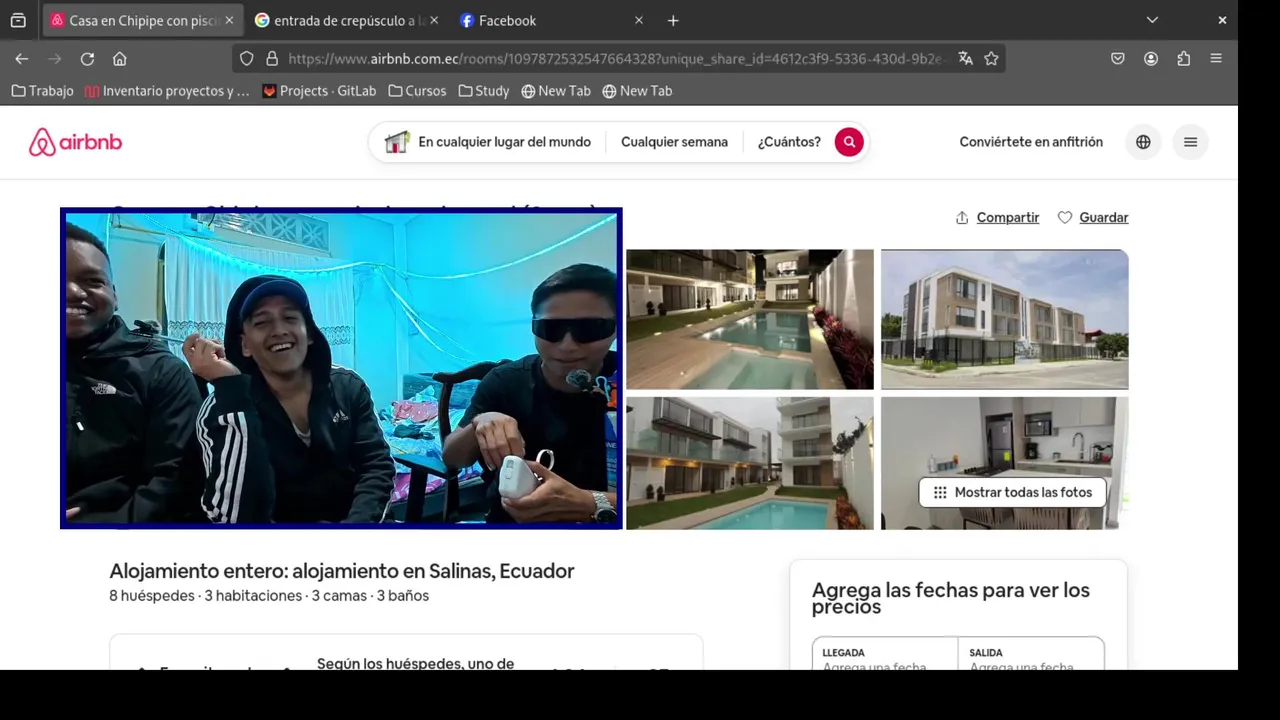Open the Projects · GitLab bookmark
The width and height of the screenshot is (1280, 720).
319,91
